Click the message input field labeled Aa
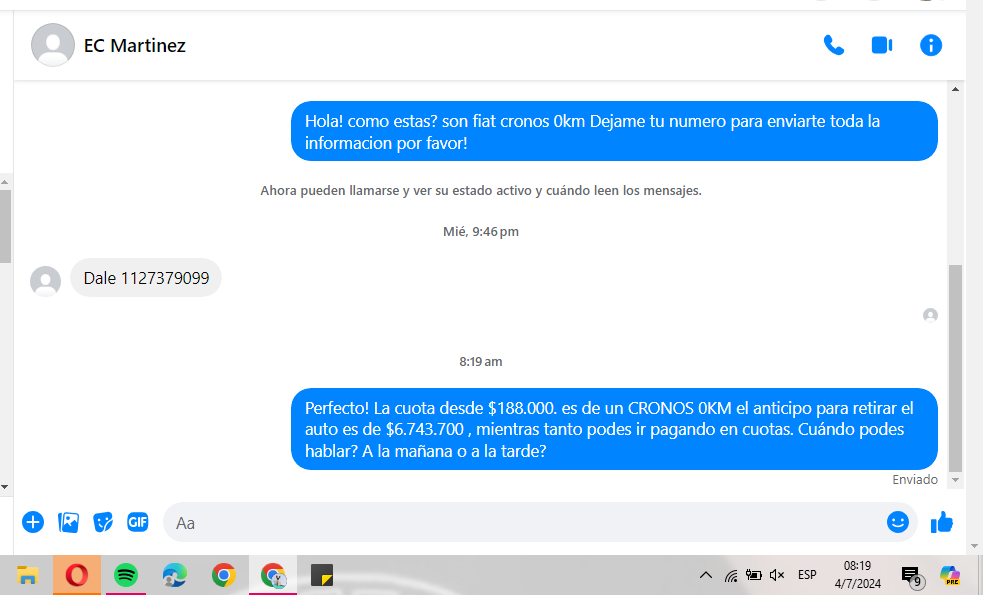Viewport: 983px width, 595px height. [520, 522]
